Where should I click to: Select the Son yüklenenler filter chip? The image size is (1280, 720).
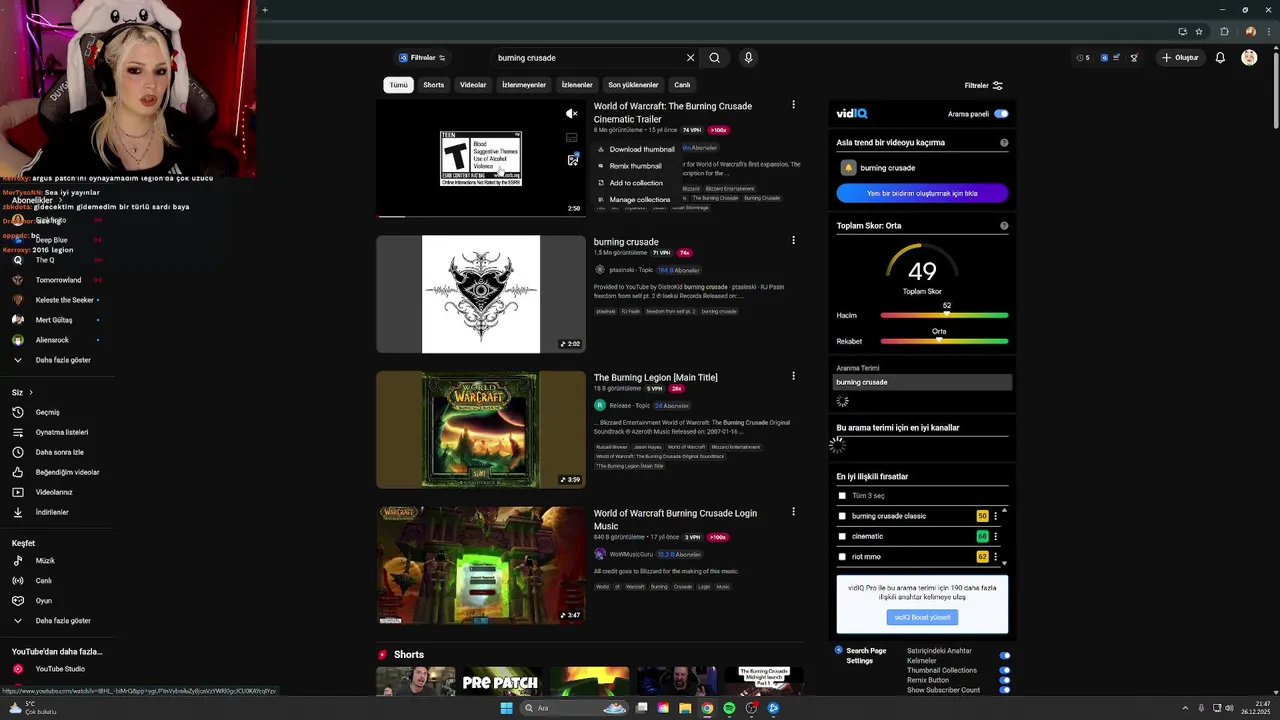633,85
